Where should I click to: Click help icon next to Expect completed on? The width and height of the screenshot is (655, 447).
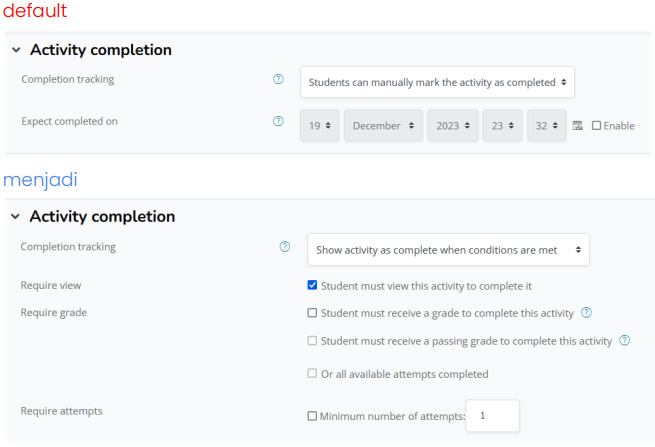[279, 122]
